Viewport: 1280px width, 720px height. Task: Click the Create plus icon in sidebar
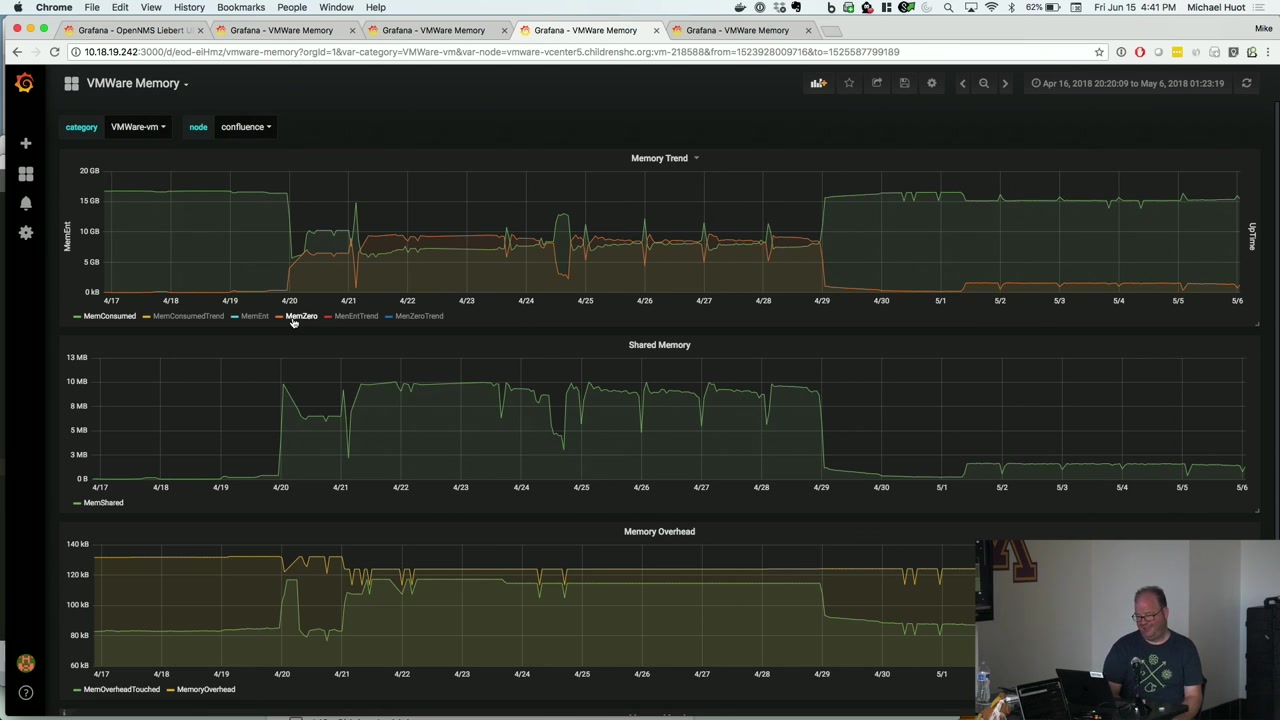26,143
